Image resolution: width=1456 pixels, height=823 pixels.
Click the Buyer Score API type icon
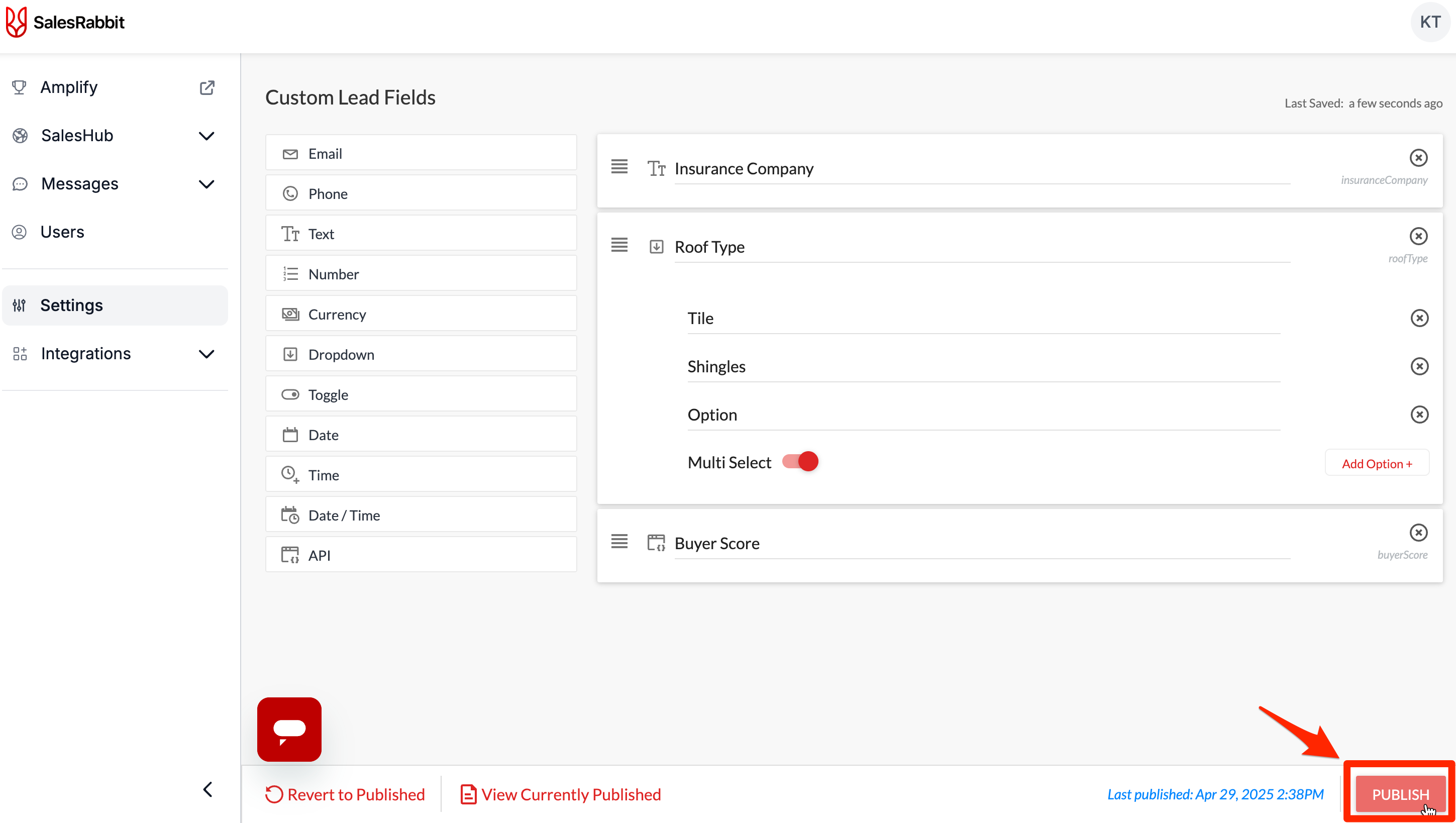(656, 543)
